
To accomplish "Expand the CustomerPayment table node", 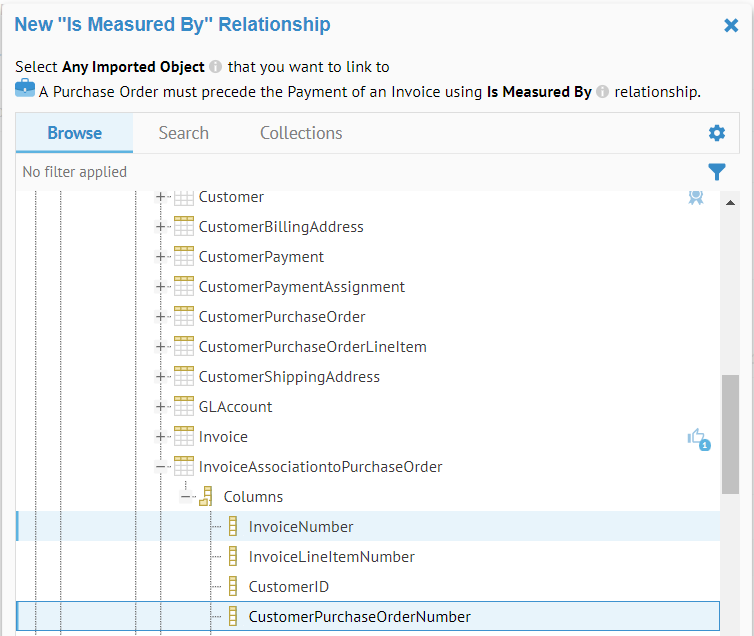I will coord(160,257).
